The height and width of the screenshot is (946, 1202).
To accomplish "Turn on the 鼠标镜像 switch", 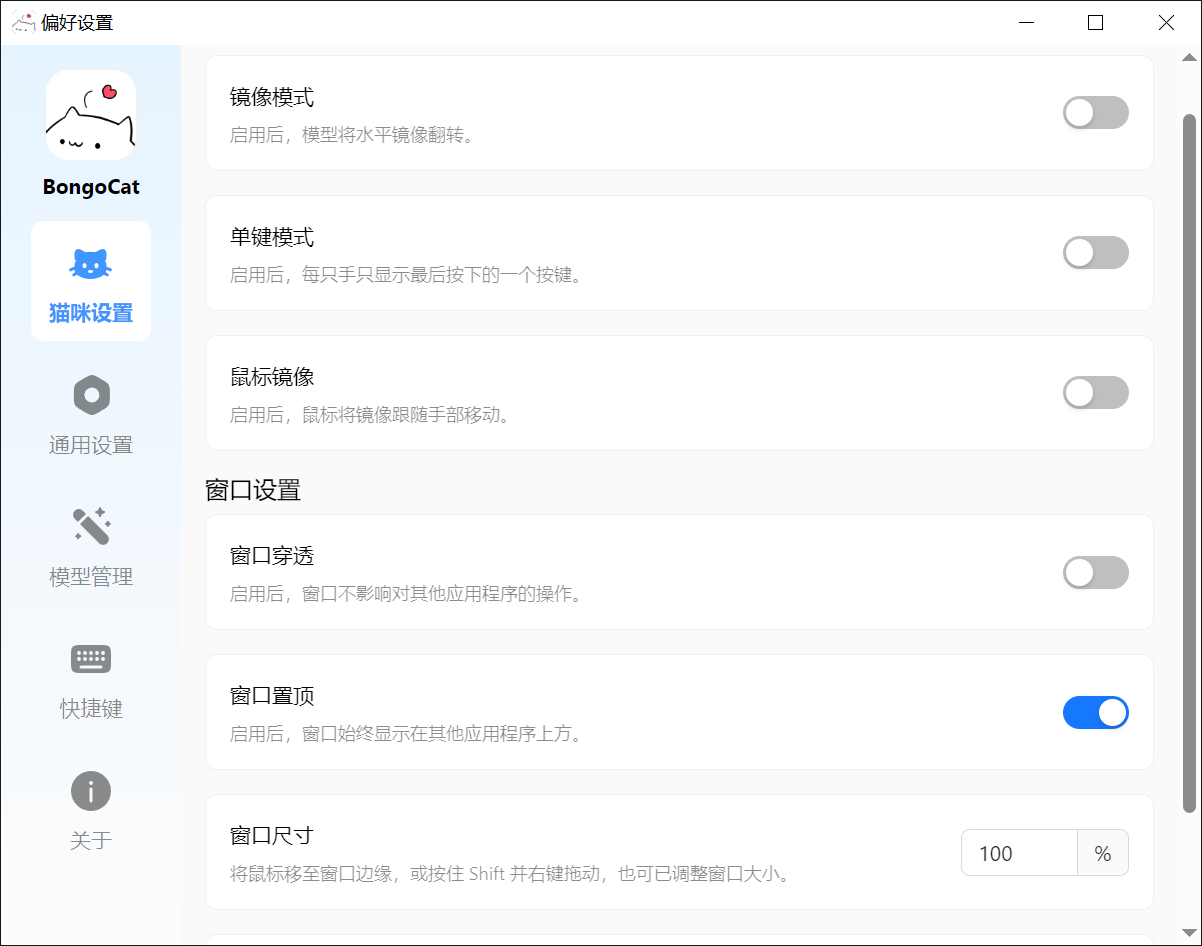I will (x=1096, y=393).
